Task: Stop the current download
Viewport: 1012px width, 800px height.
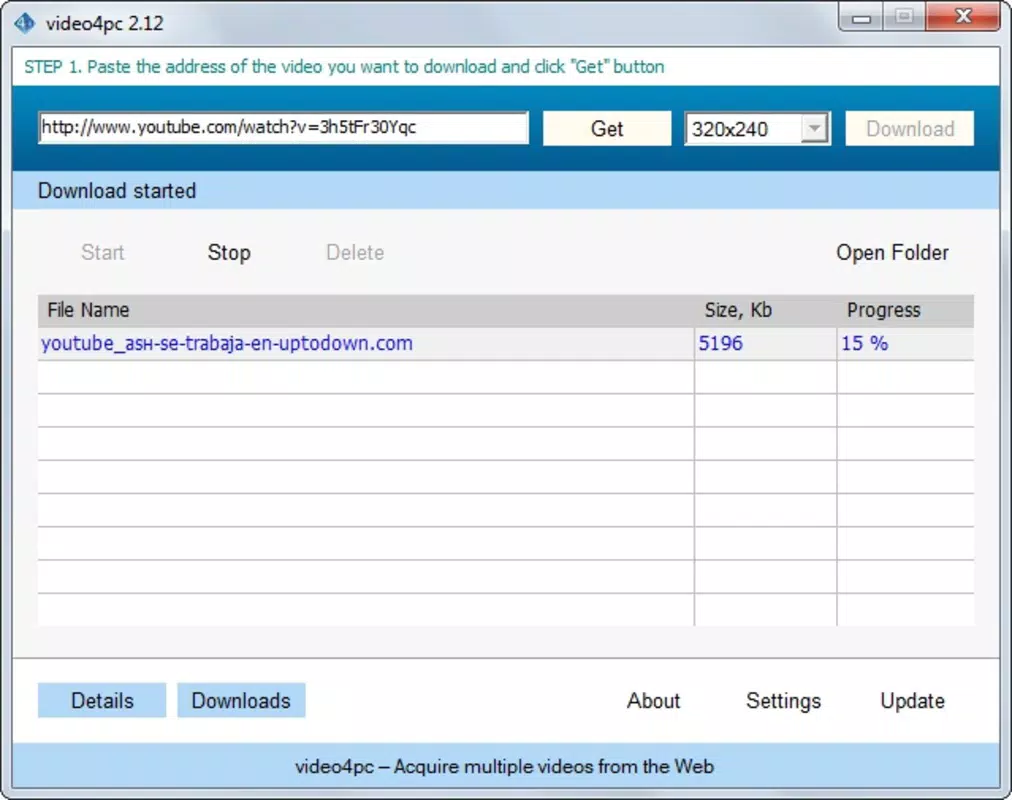Action: 229,252
